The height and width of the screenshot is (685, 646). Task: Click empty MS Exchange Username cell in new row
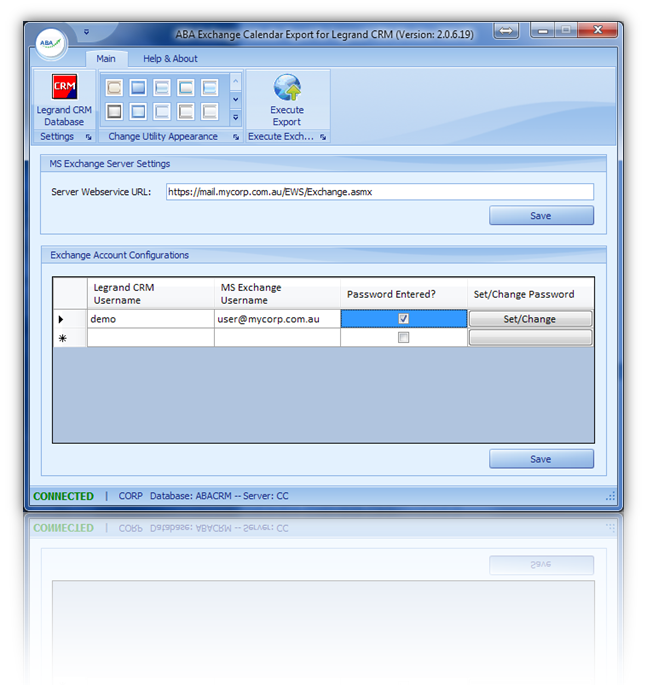tap(277, 338)
